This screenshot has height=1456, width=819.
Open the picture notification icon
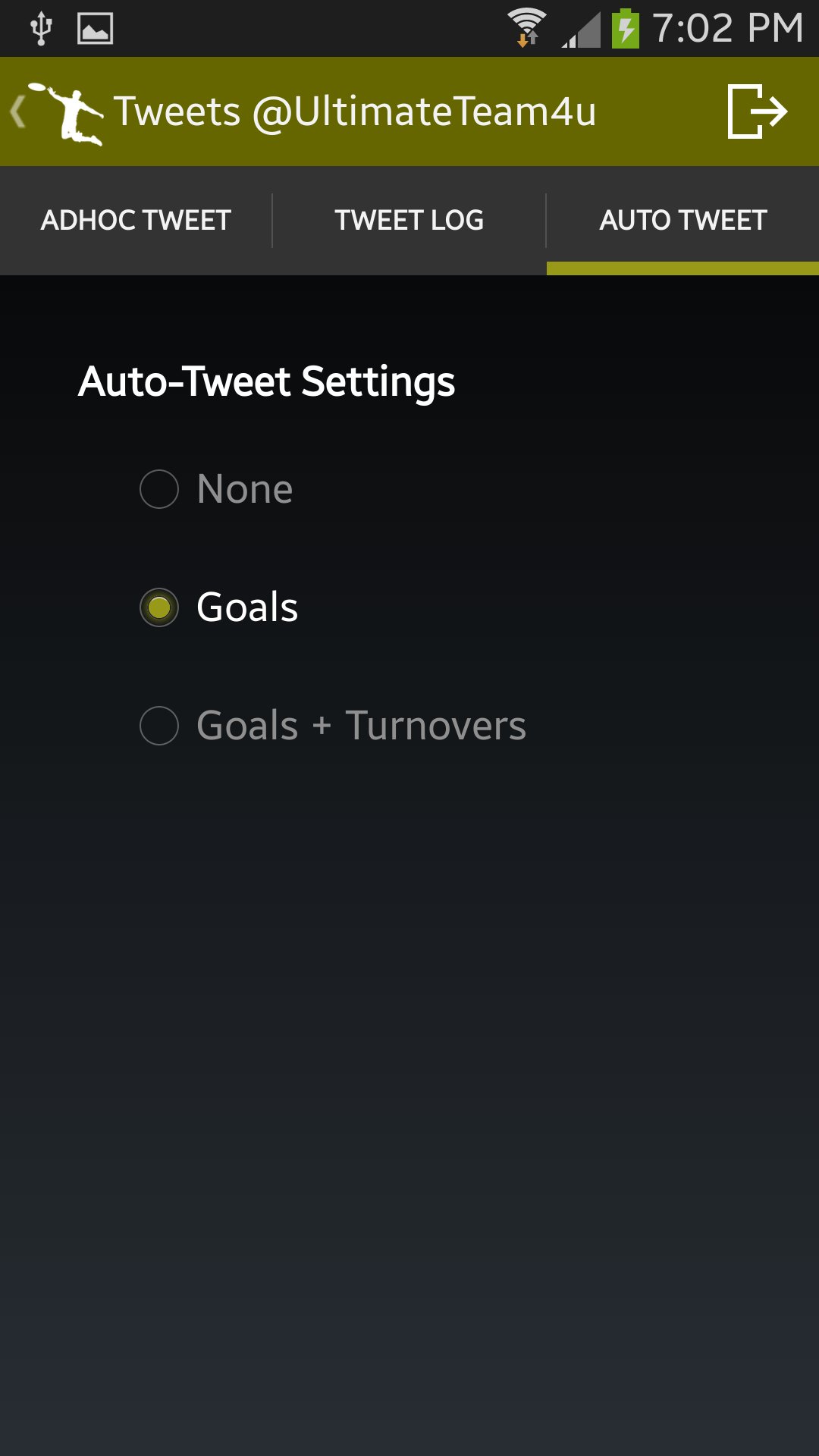tap(96, 29)
